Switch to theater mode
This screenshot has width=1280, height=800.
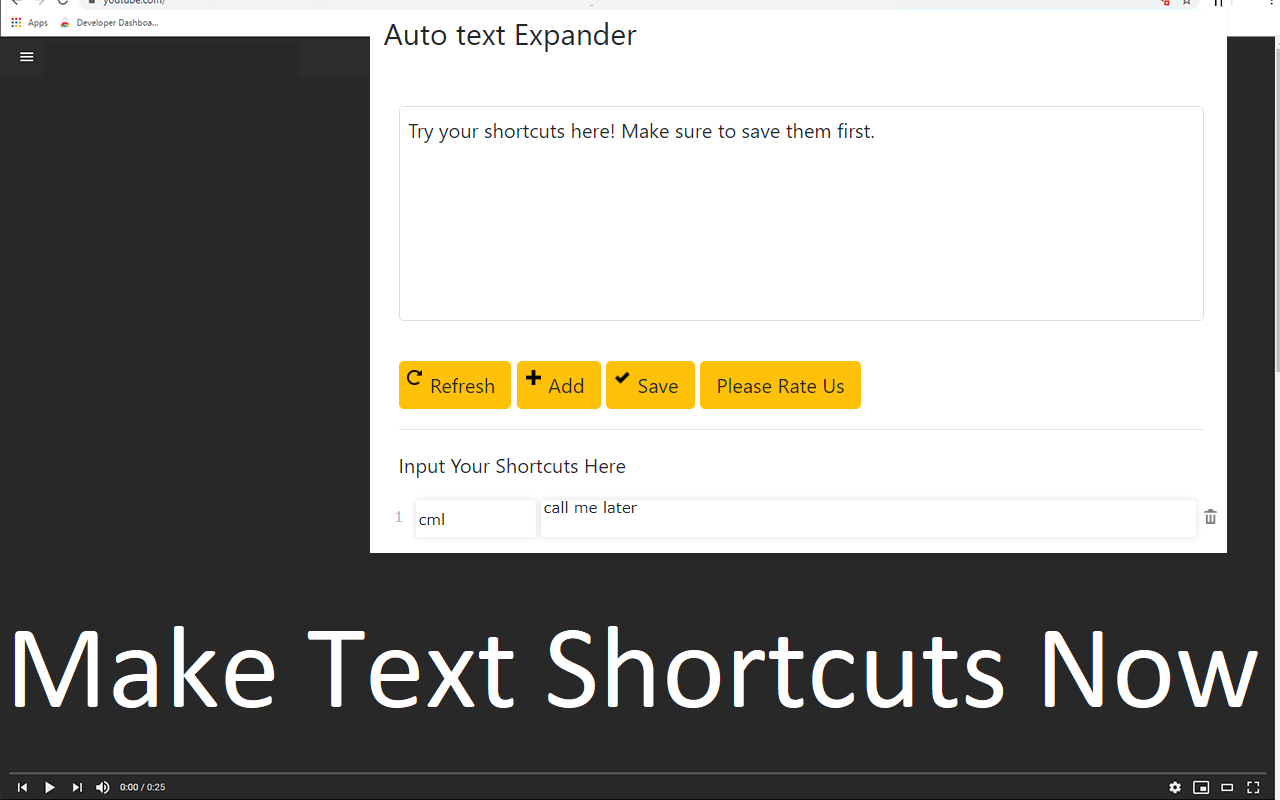click(1227, 787)
